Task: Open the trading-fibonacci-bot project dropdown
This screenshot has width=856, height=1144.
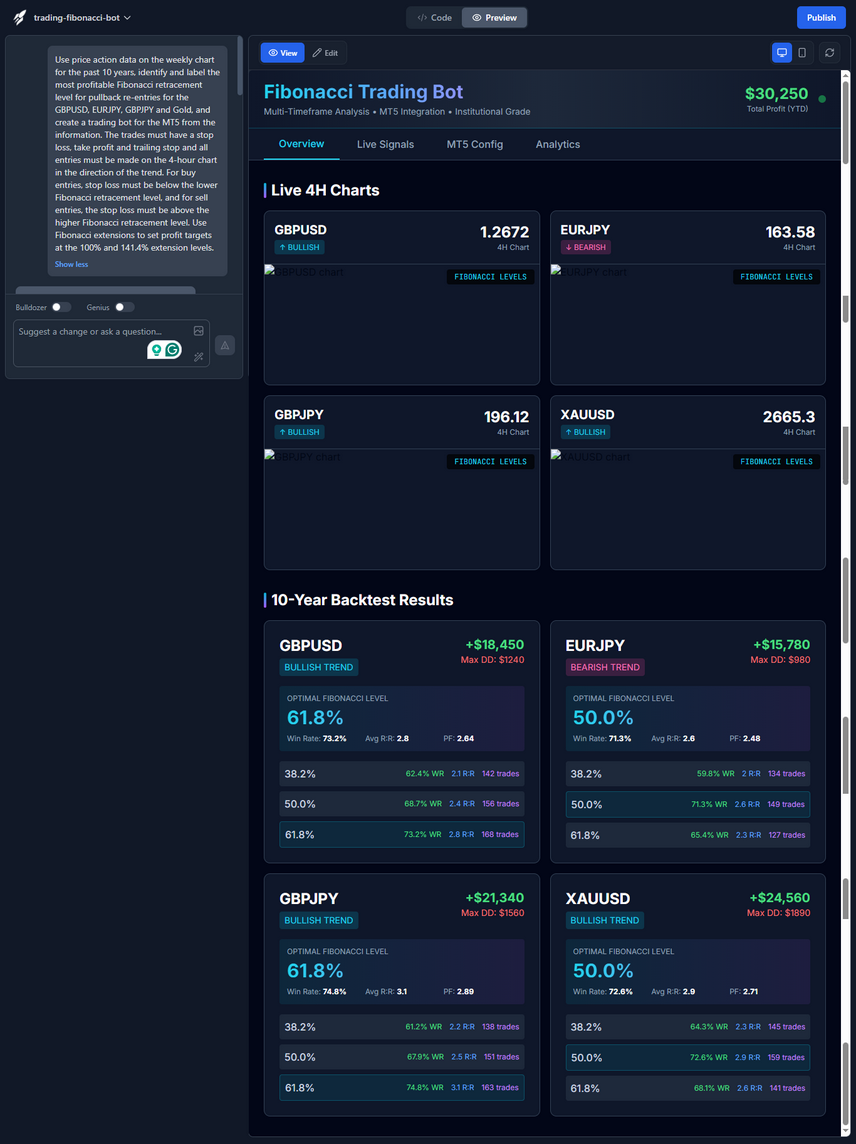Action: (82, 18)
